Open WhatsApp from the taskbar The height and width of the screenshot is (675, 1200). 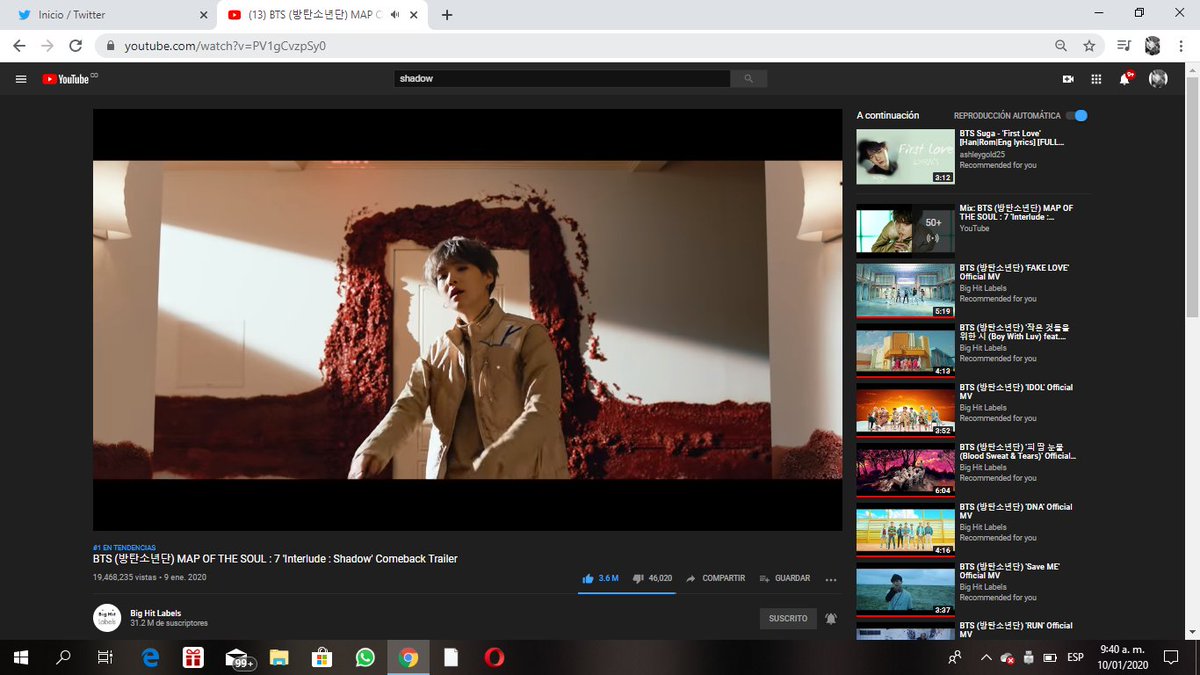coord(364,657)
